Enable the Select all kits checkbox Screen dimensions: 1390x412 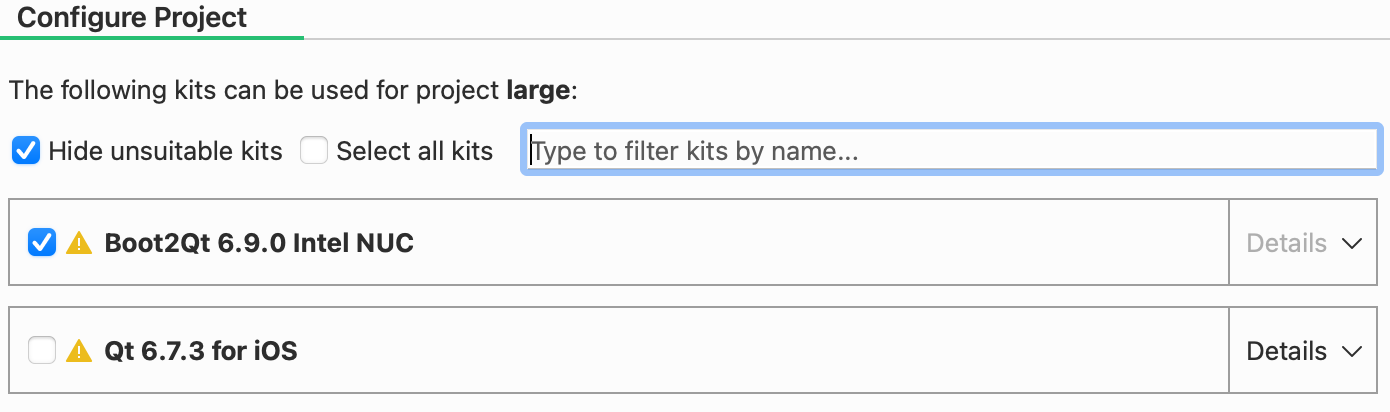point(314,151)
